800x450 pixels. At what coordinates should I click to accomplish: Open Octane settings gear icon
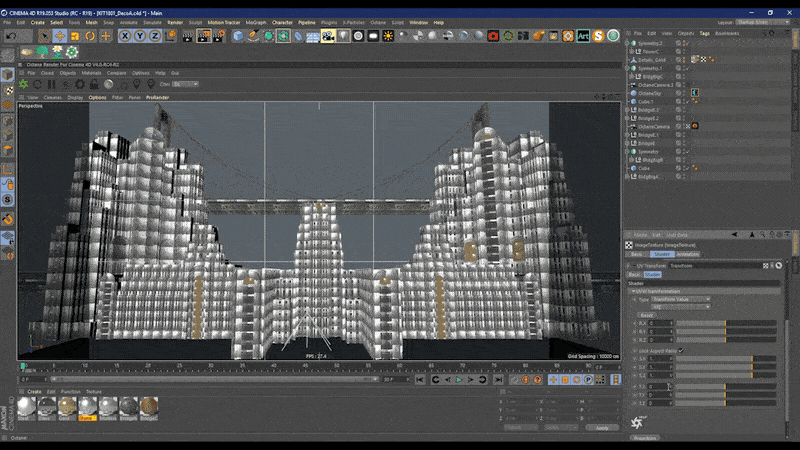[x=80, y=84]
